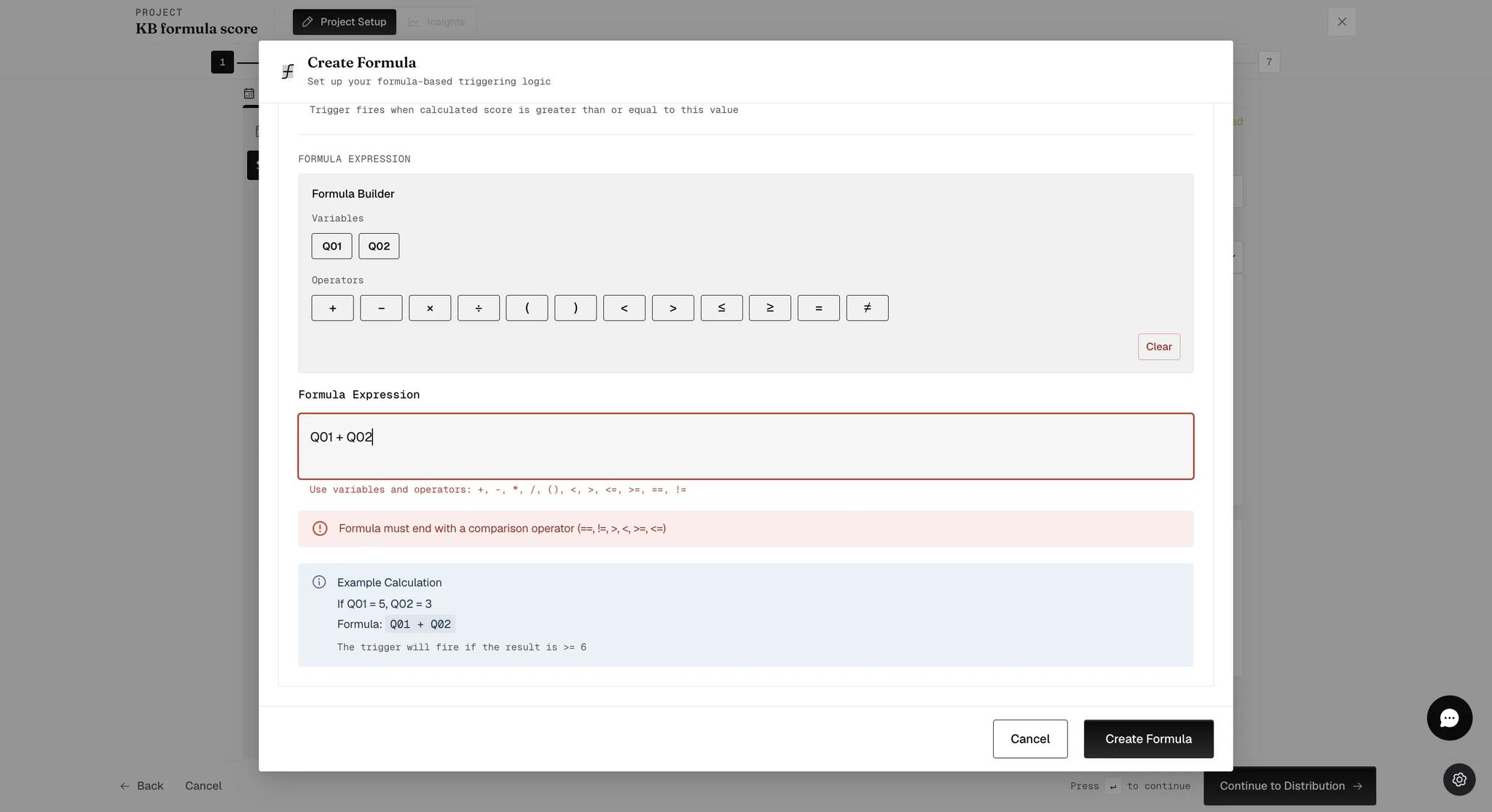Click the Create Formula function icon
Screen dimensions: 1492x812
click(288, 71)
